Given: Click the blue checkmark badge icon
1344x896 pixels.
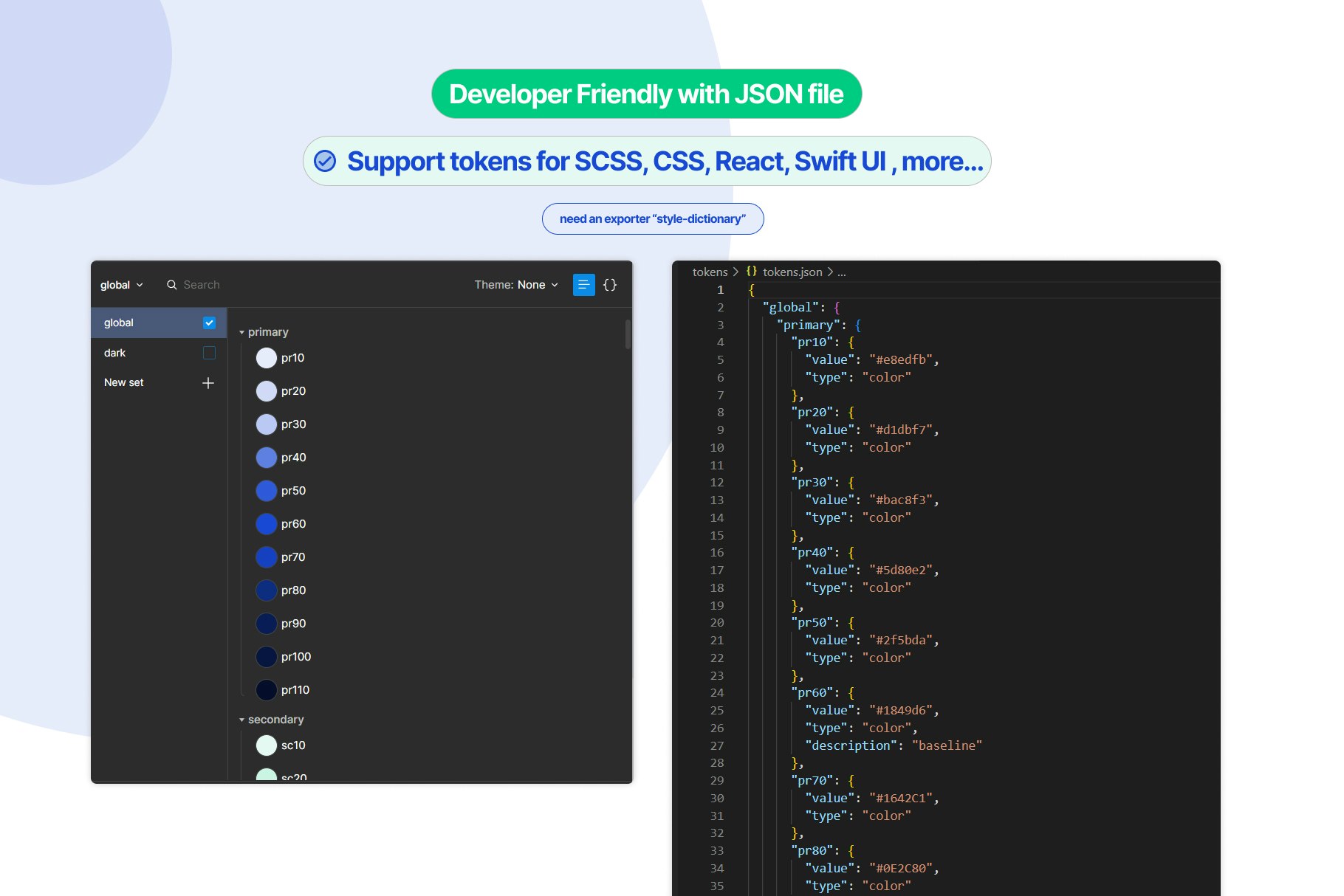Looking at the screenshot, I should [325, 161].
